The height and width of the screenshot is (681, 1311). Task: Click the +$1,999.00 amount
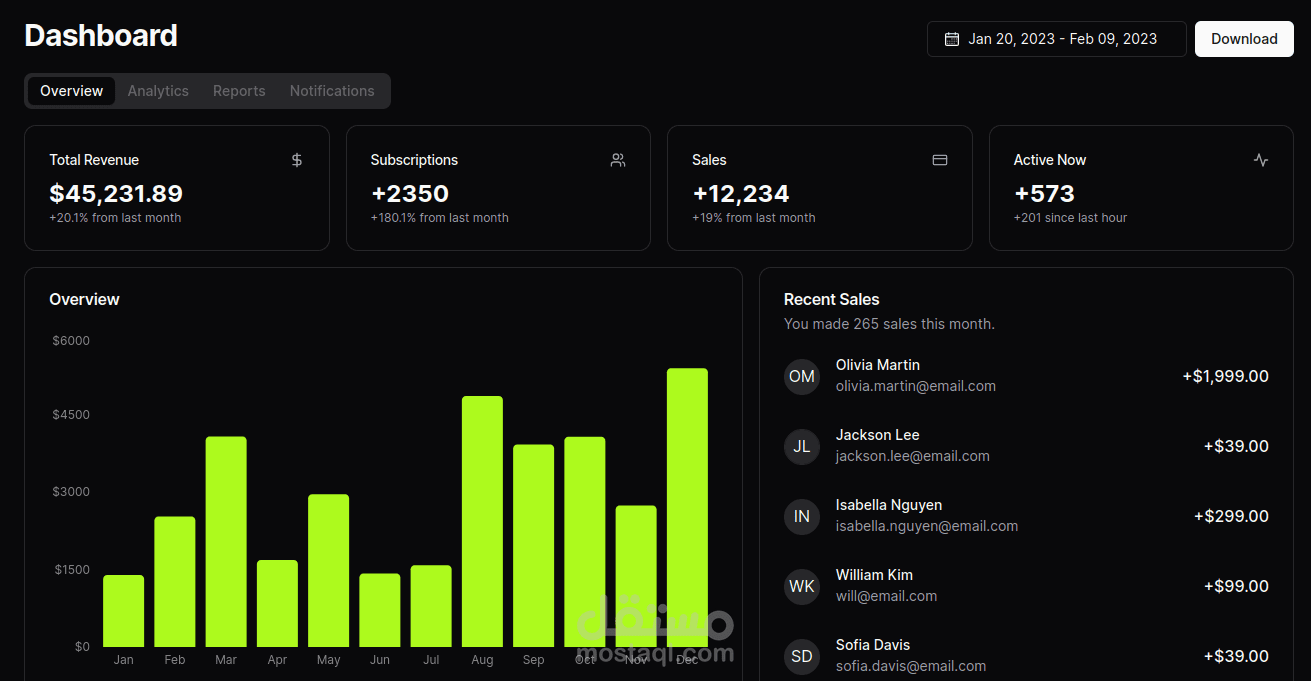[1225, 376]
